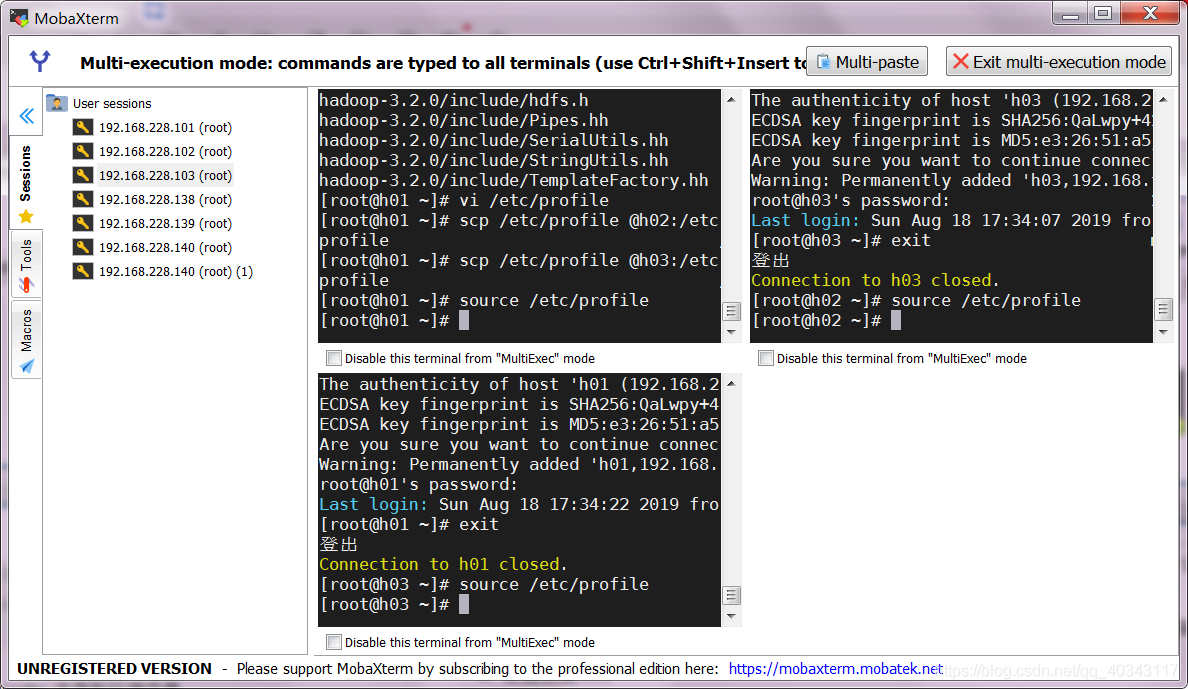Click the key icon for 192.168.228.138
The image size is (1188, 689).
[83, 199]
